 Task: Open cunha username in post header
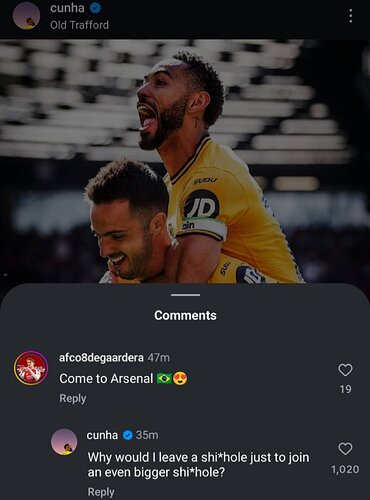click(67, 8)
